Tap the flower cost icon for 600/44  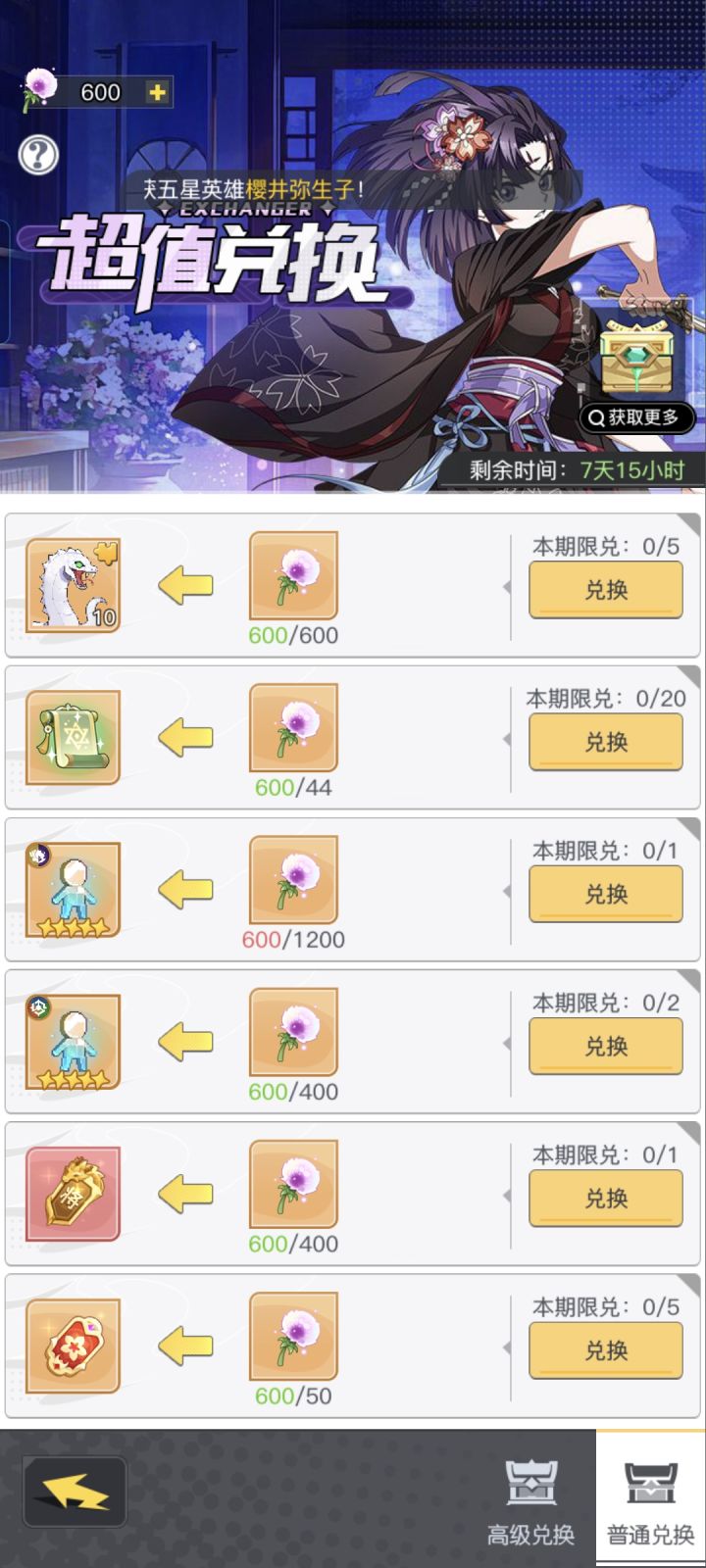click(x=293, y=728)
